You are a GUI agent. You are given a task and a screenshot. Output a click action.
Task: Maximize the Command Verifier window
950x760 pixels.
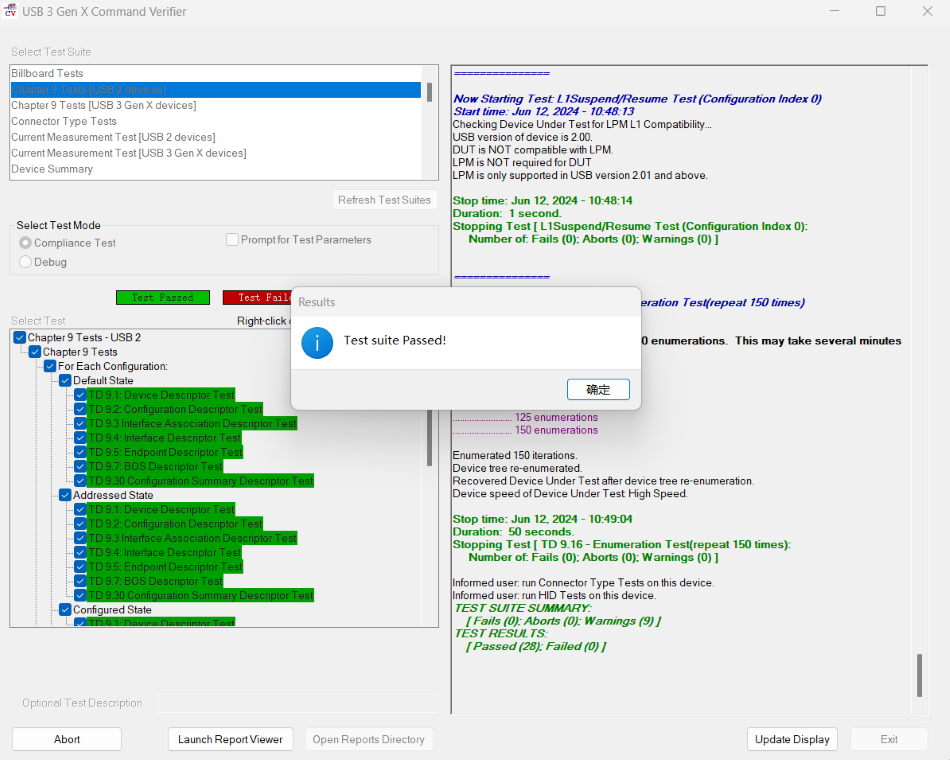click(x=881, y=11)
